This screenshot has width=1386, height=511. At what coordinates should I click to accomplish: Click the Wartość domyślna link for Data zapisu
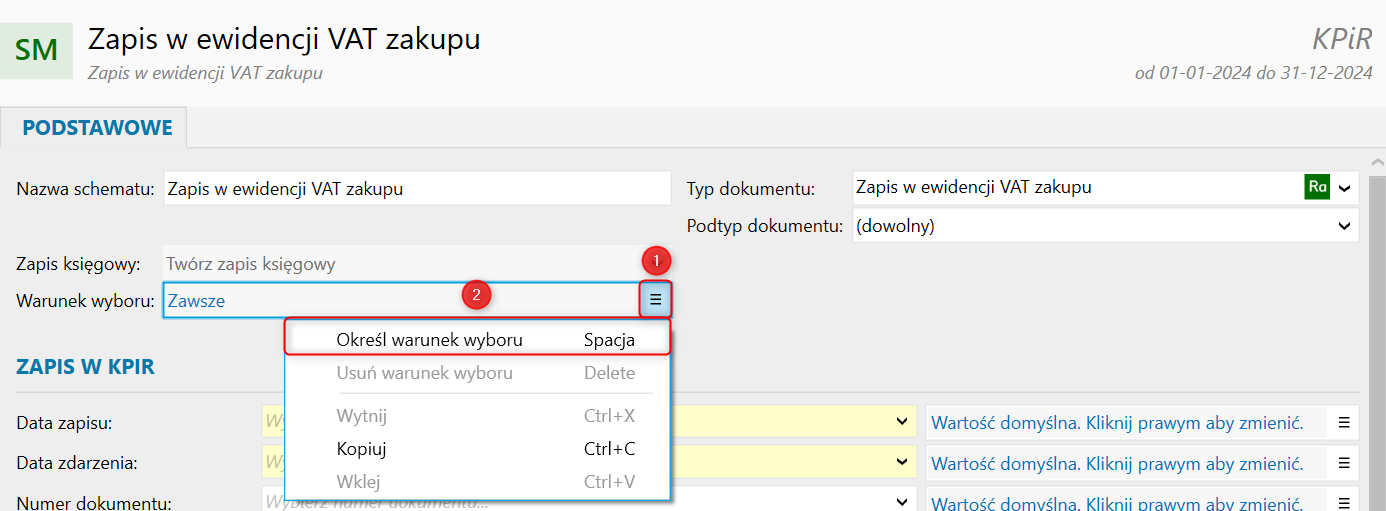(1117, 423)
